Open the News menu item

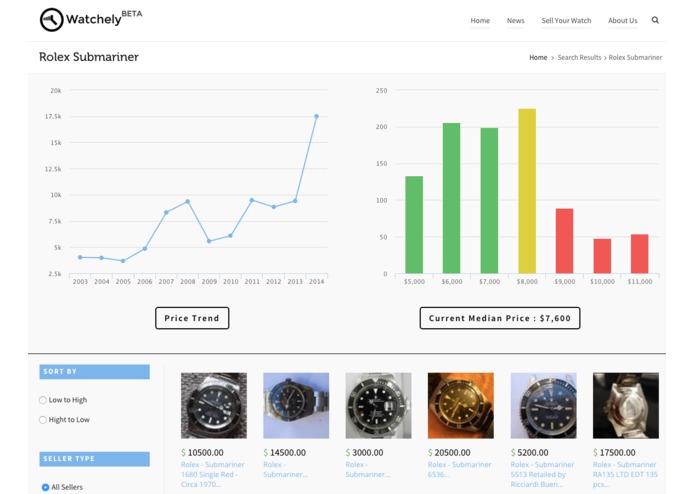tap(515, 20)
